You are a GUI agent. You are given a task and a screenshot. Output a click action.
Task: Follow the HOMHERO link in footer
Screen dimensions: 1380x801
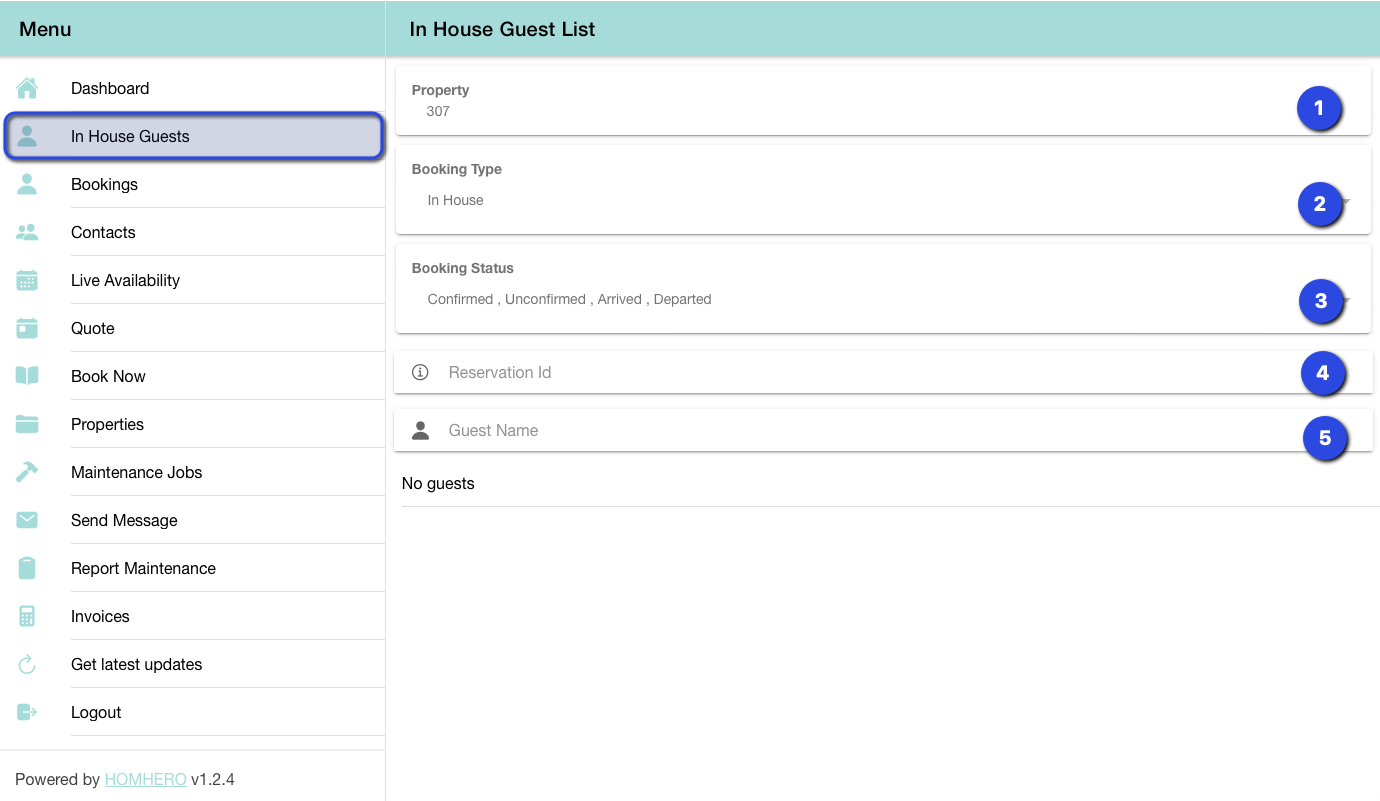pyautogui.click(x=145, y=779)
